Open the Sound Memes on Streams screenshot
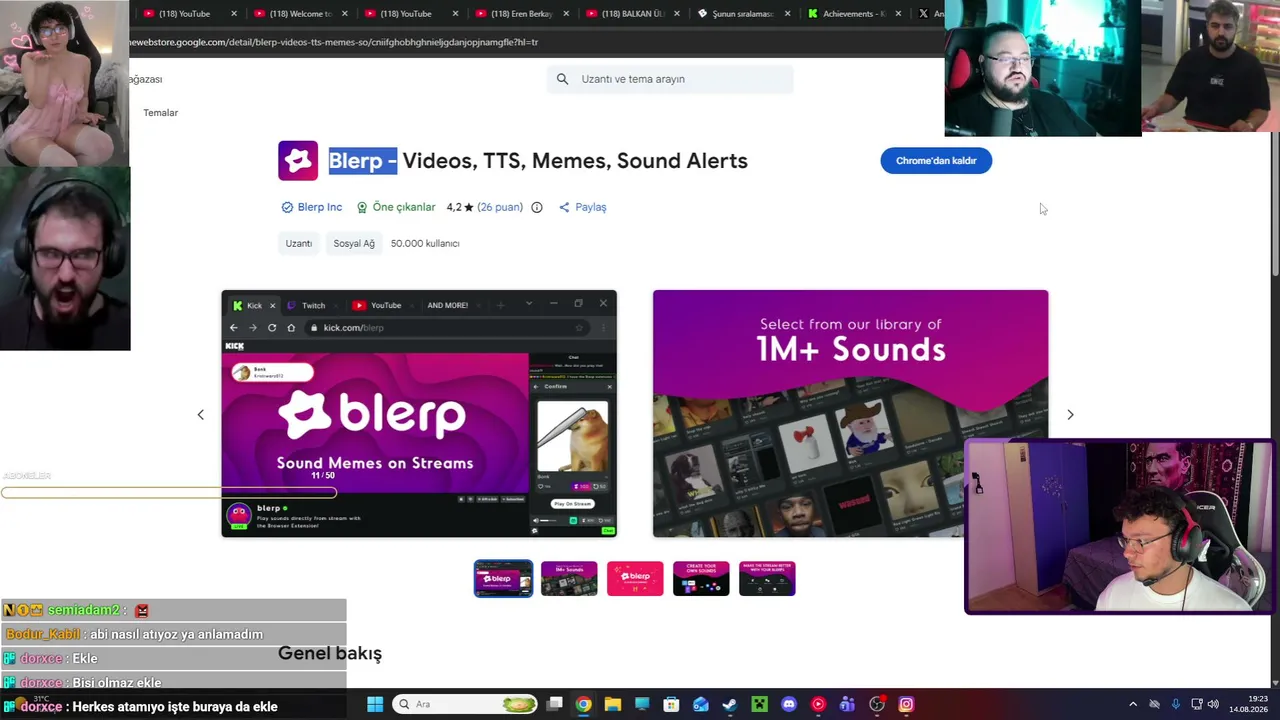The height and width of the screenshot is (720, 1280). (x=419, y=414)
